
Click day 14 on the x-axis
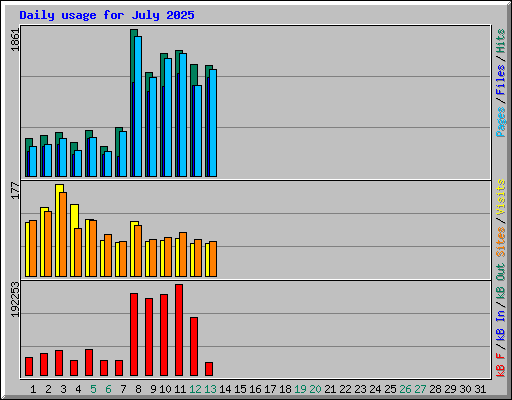[225, 389]
